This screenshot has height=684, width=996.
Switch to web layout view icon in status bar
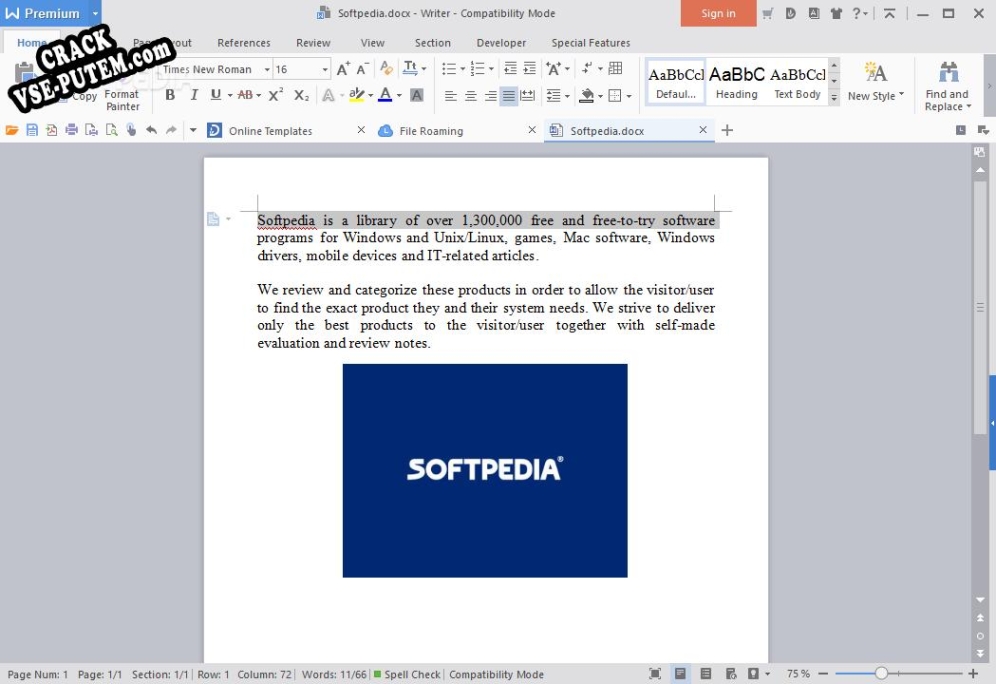pos(731,674)
